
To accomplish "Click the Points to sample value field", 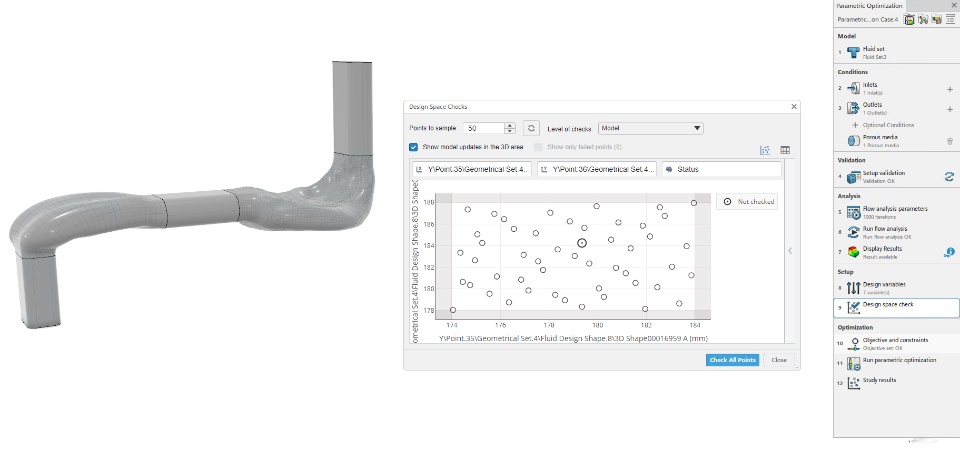I will 484,129.
